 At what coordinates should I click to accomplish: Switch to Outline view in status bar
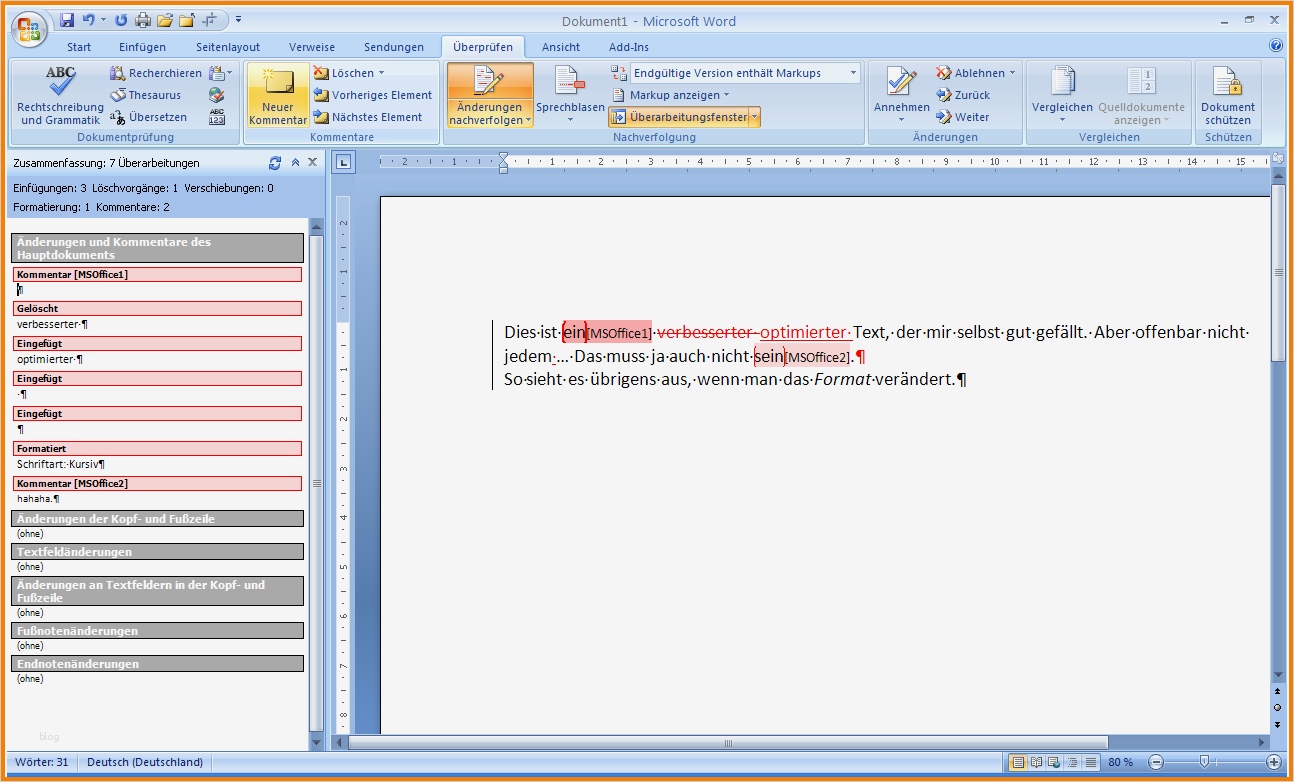(x=1073, y=762)
